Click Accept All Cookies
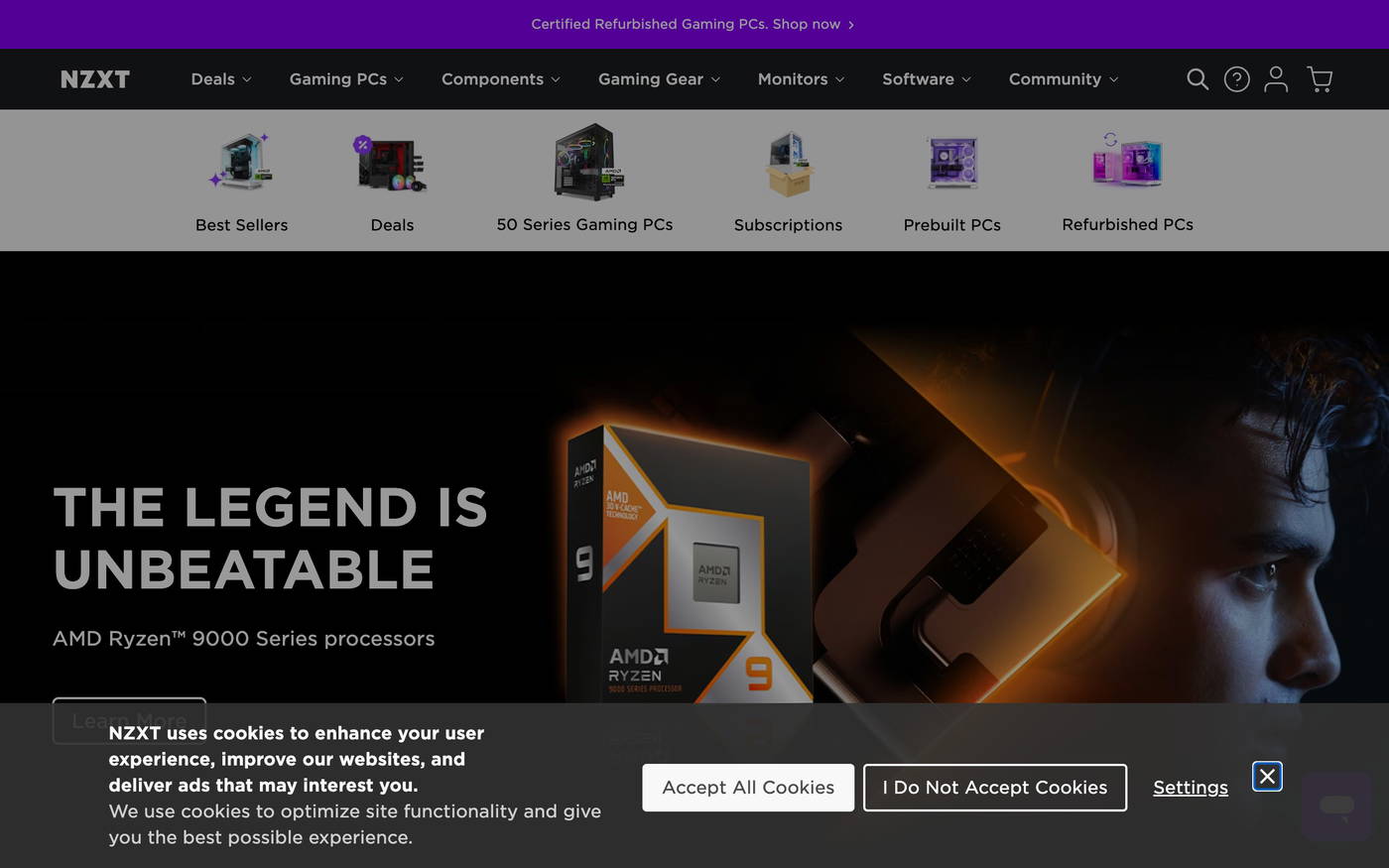The height and width of the screenshot is (868, 1389). (747, 787)
